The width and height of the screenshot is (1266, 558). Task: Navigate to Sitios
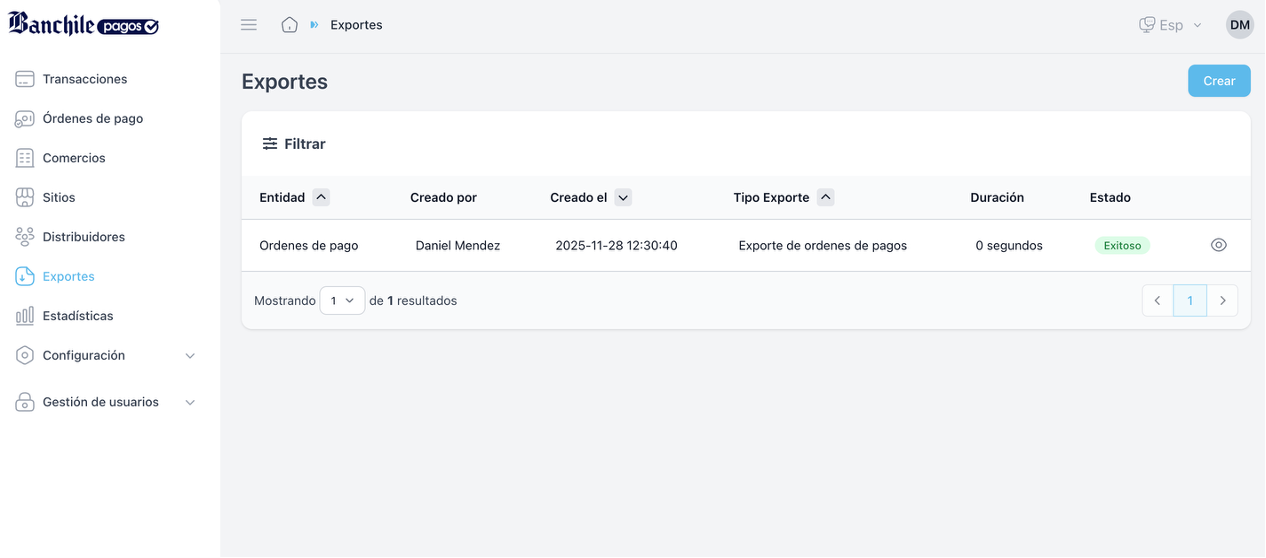(x=59, y=198)
